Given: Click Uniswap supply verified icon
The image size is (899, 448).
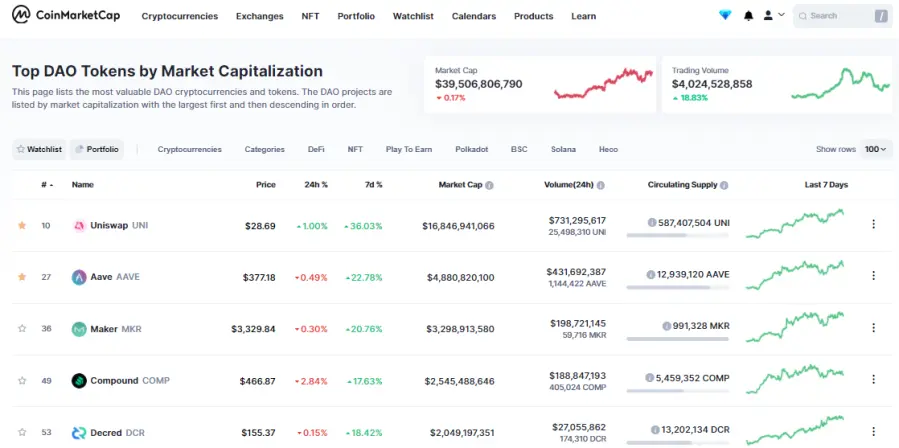Looking at the screenshot, I should coord(652,223).
